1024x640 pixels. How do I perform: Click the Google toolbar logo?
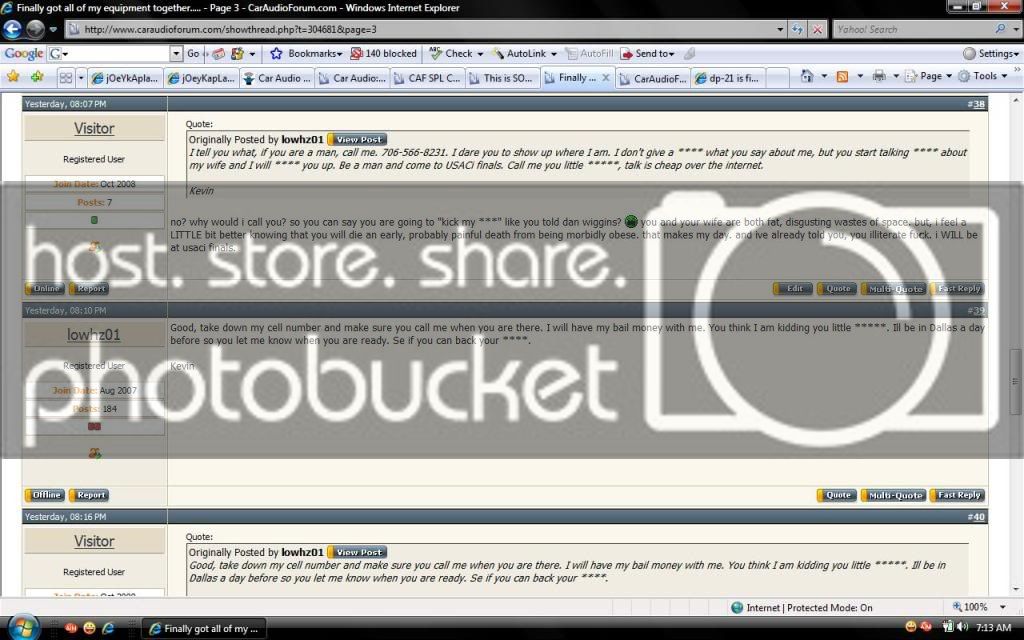(24, 54)
